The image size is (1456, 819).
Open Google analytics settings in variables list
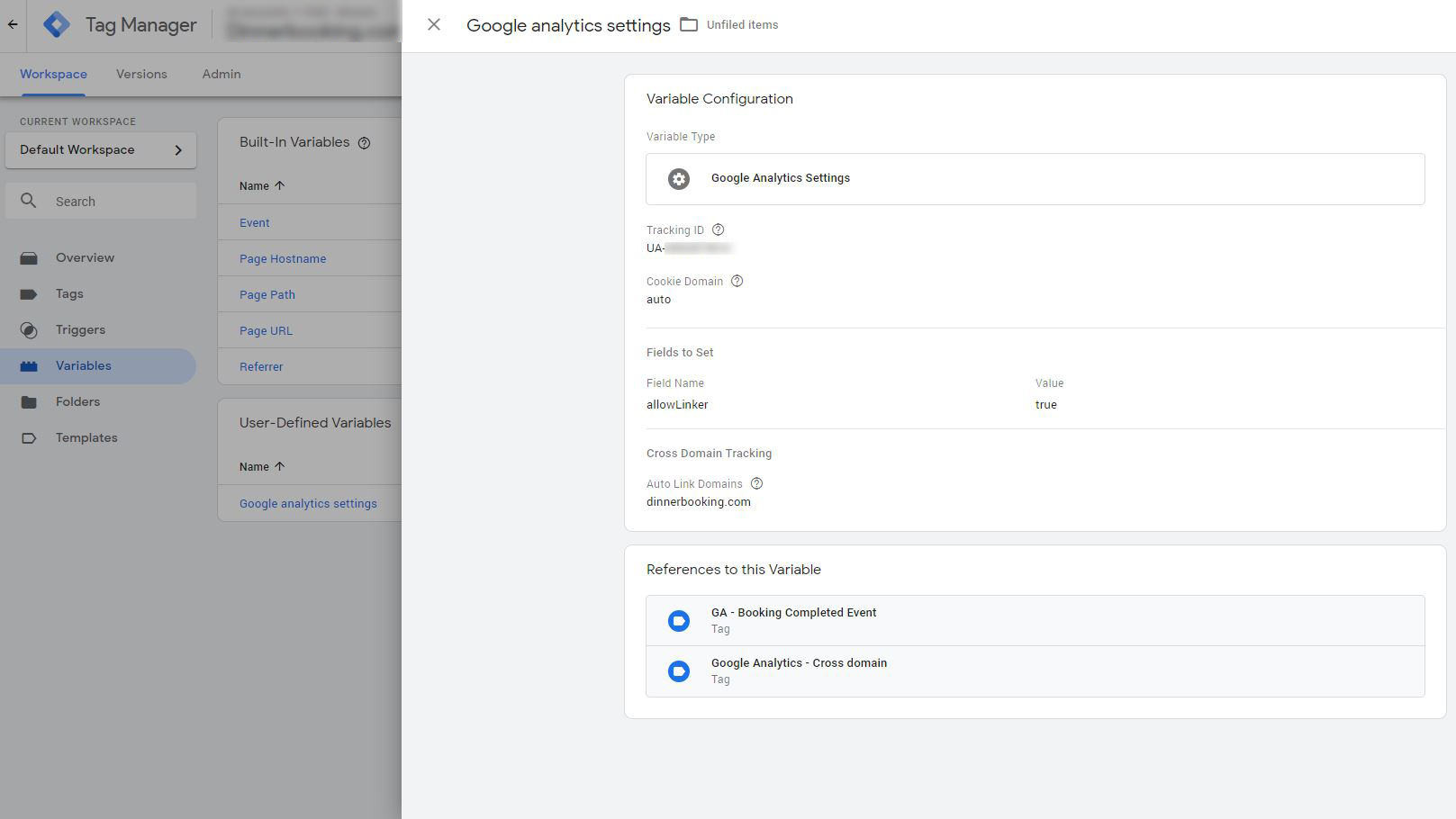(x=308, y=503)
